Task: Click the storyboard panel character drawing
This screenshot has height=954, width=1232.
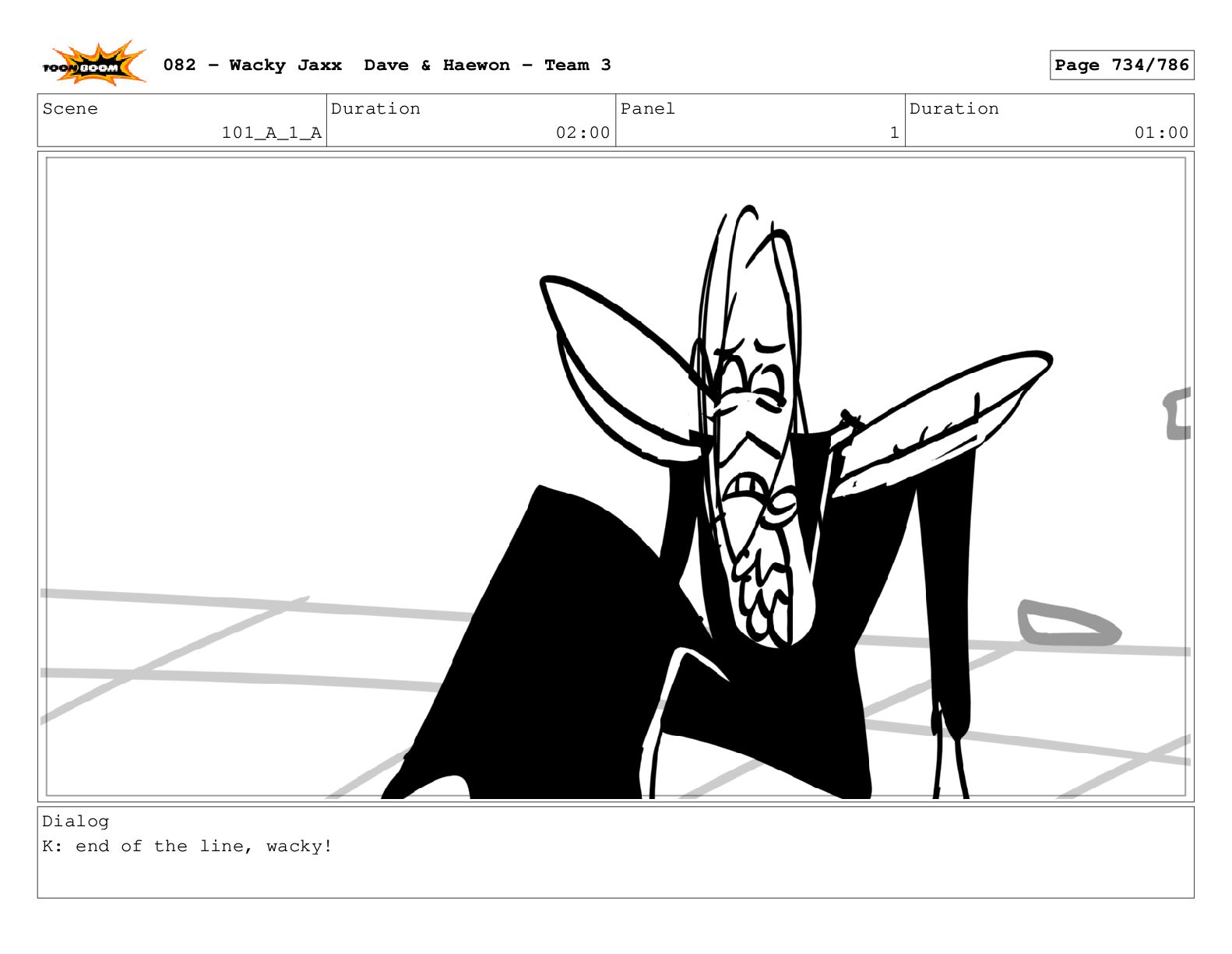Action: tap(716, 502)
